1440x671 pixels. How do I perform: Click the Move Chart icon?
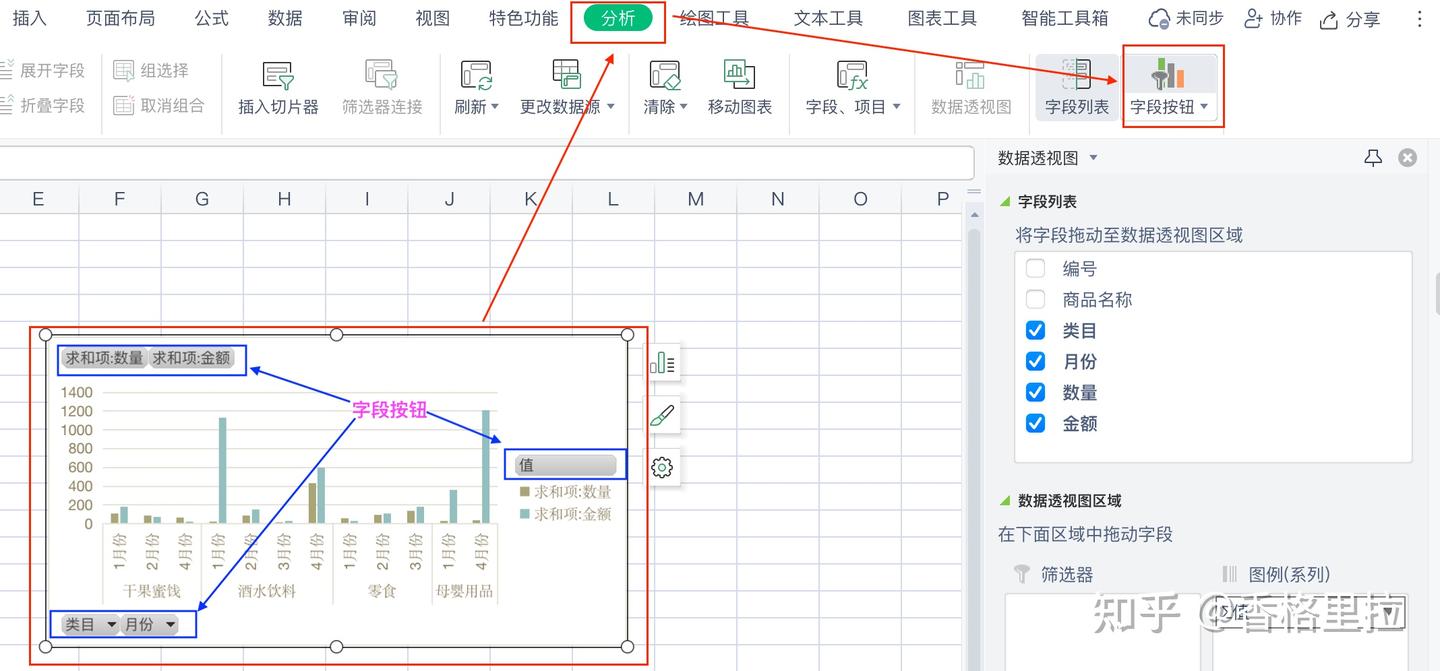(740, 75)
